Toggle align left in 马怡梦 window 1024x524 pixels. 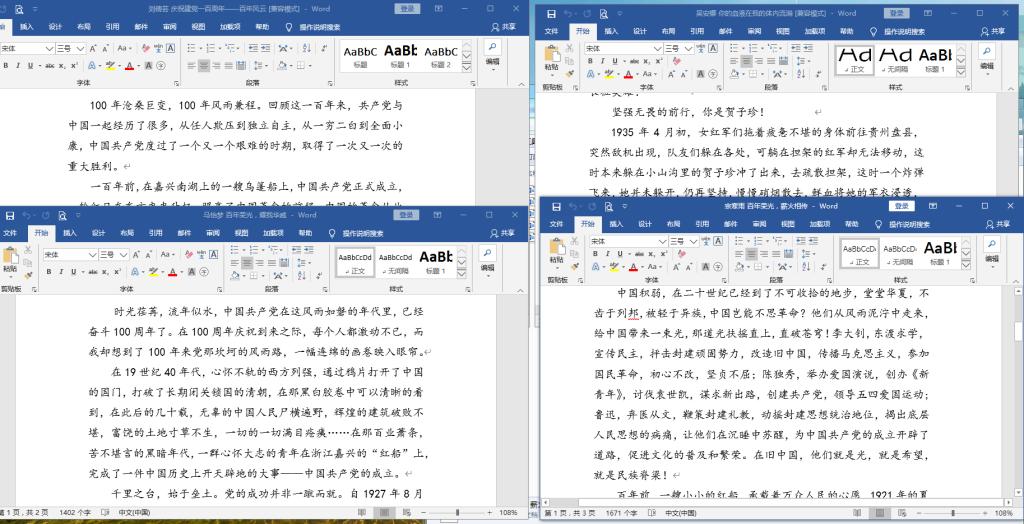click(x=236, y=263)
